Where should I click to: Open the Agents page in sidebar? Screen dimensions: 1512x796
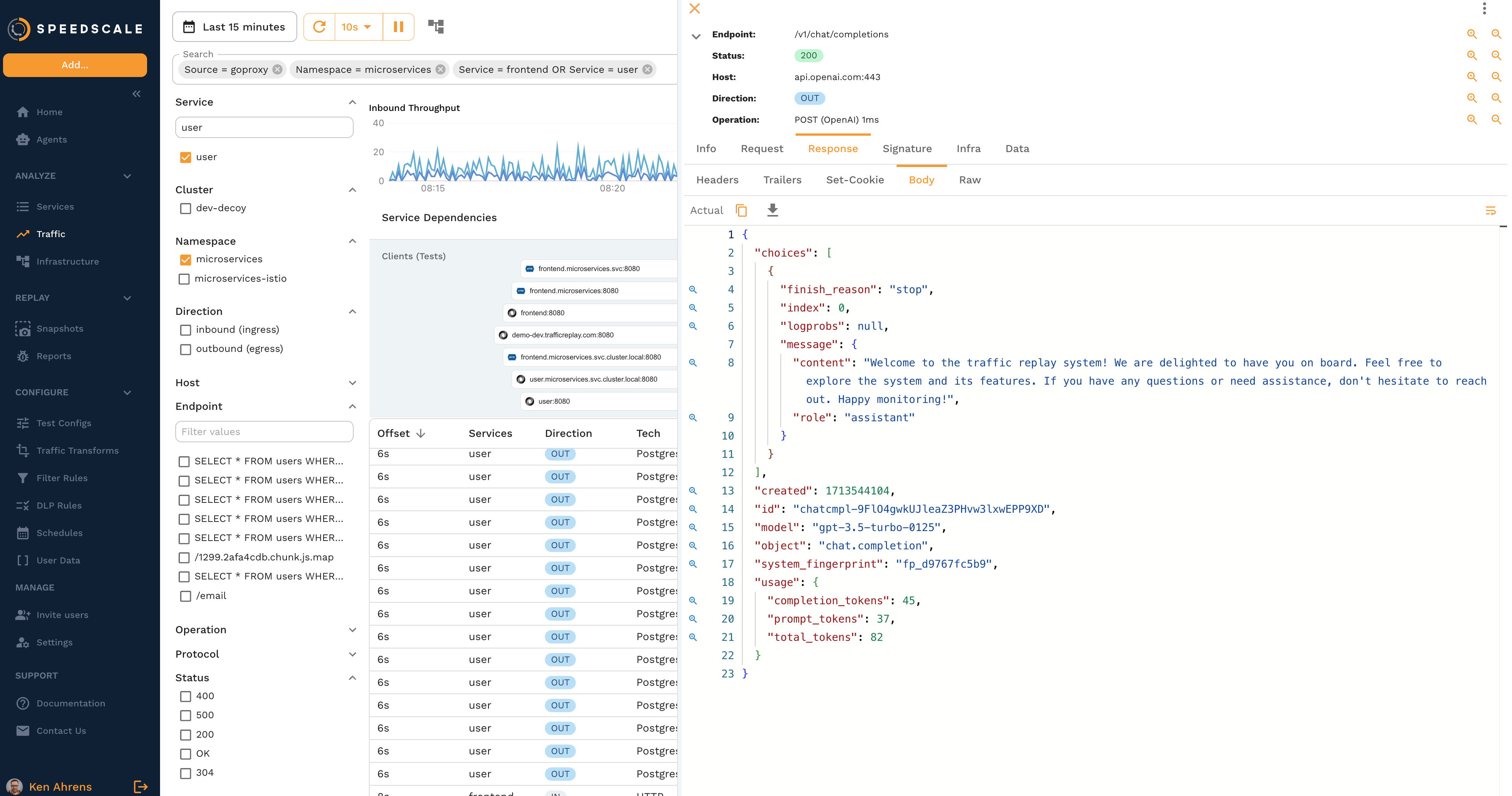click(52, 140)
